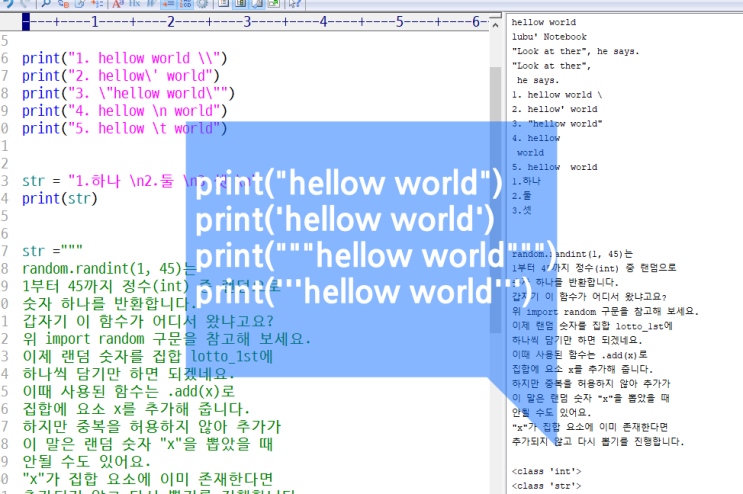
Task: Click the print(str) code line
Action: coord(60,198)
